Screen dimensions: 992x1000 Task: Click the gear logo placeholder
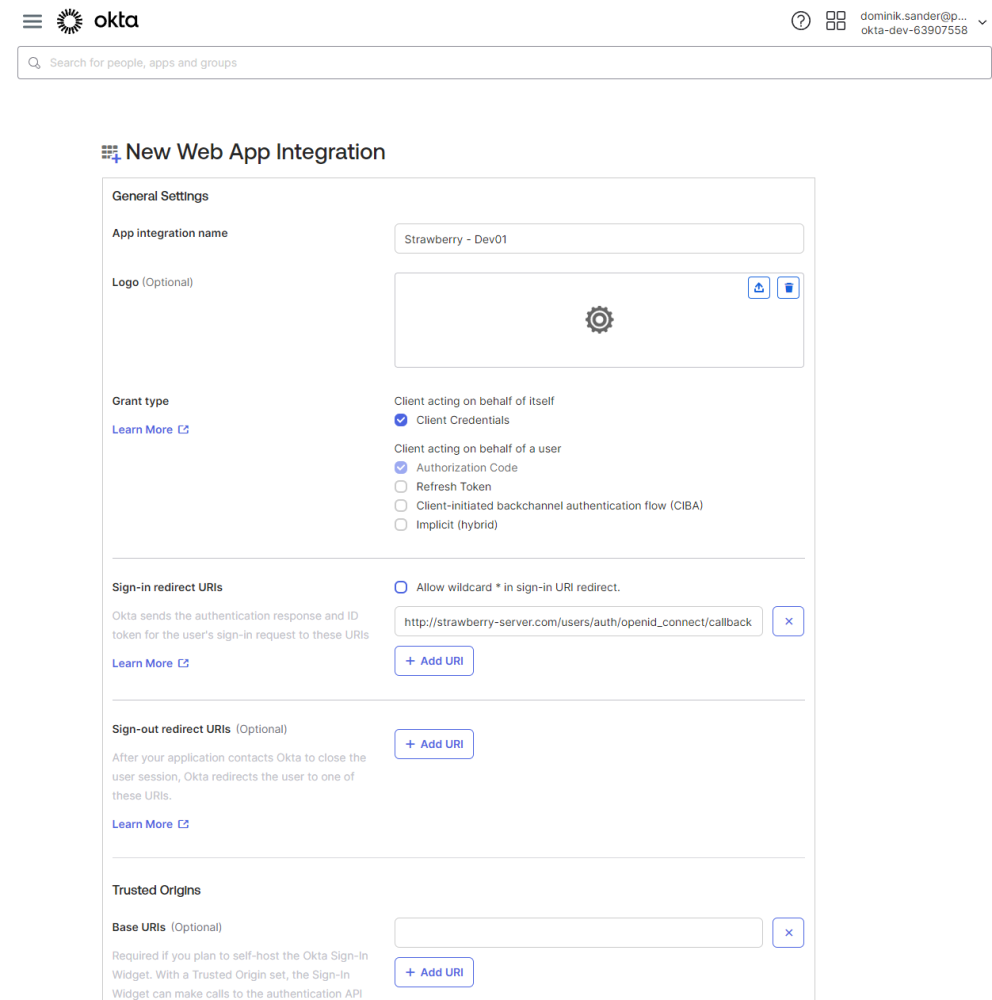599,320
